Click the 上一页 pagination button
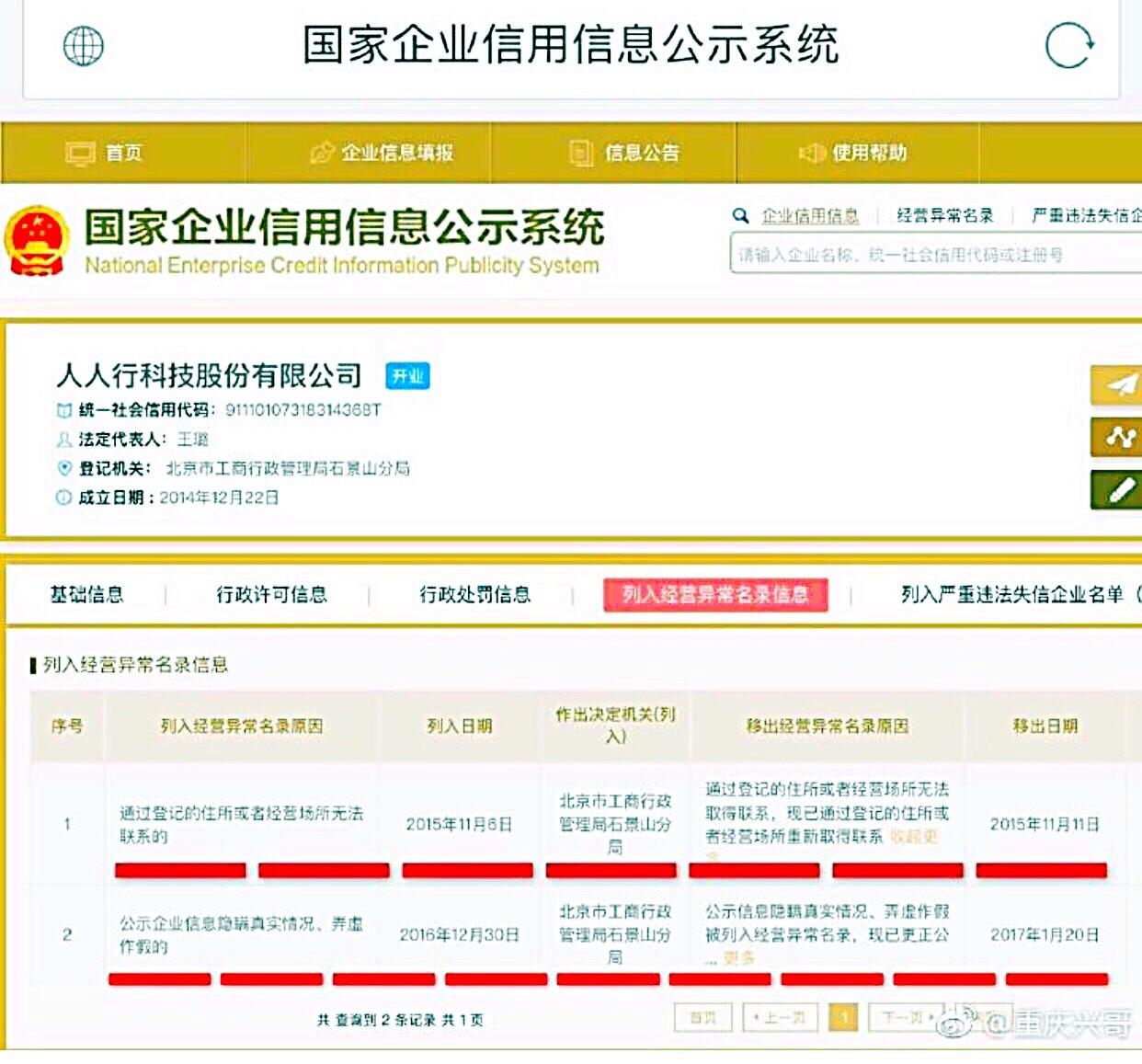 click(780, 1017)
